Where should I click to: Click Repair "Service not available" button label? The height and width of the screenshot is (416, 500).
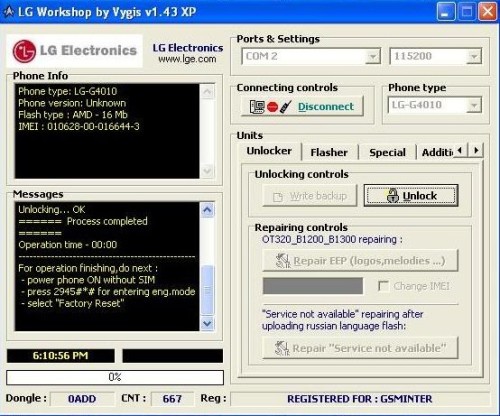[369, 348]
